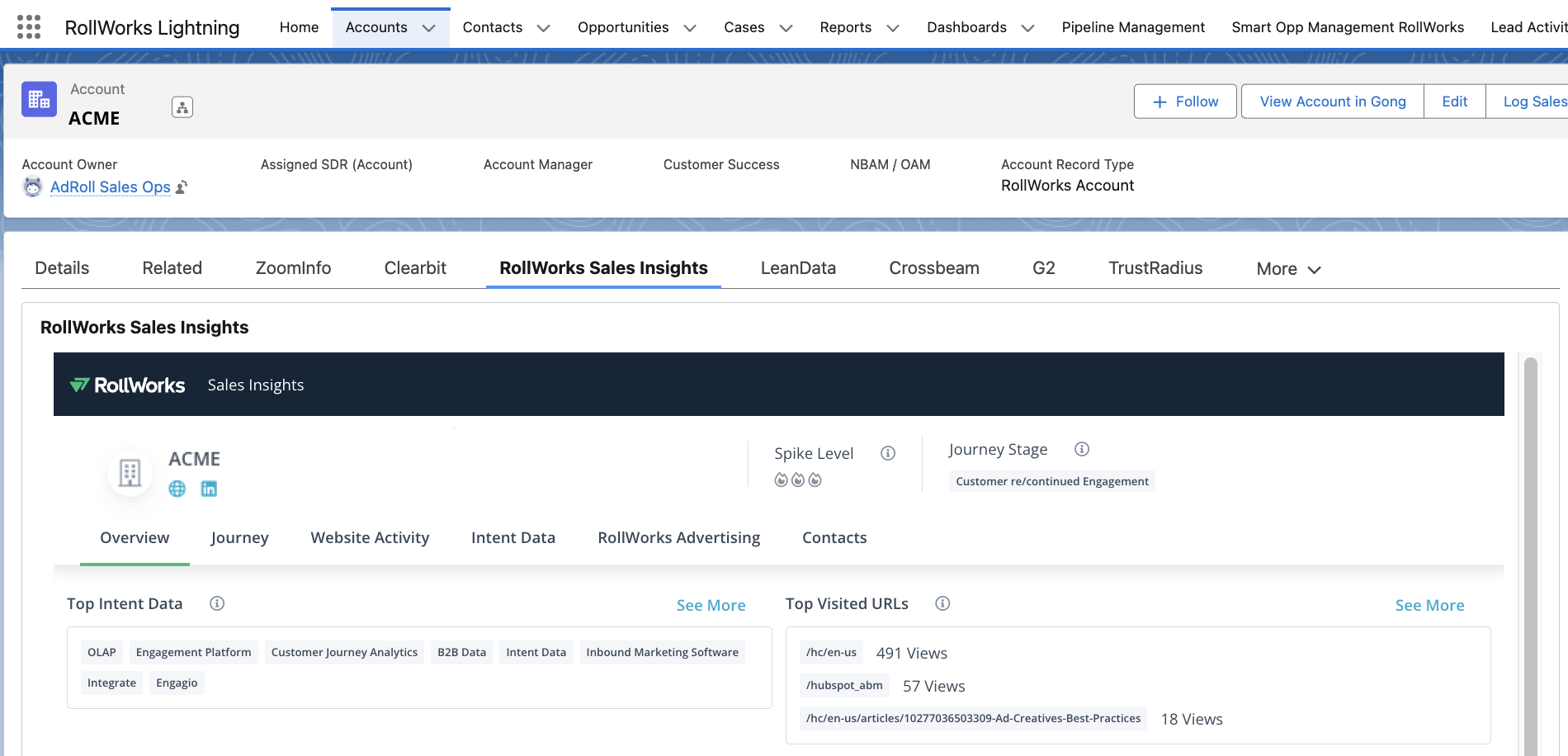Click the Journey Stage info icon
1568x756 pixels.
[1082, 449]
